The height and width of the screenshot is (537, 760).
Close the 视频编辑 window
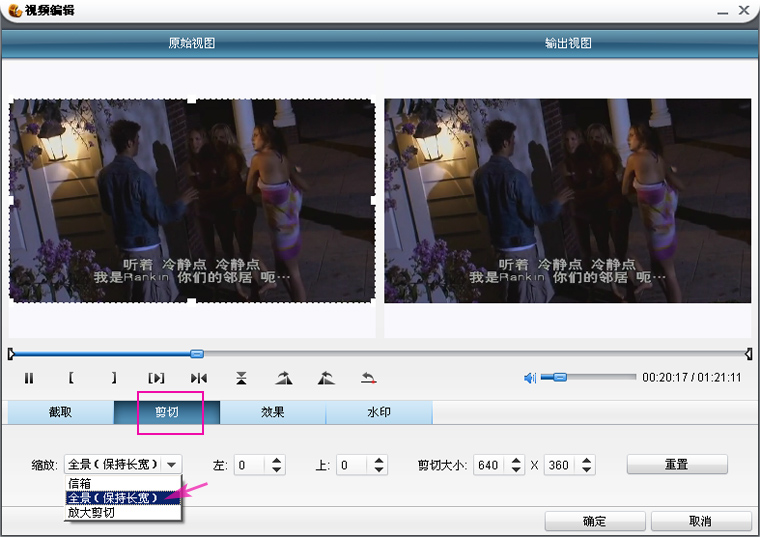pos(744,10)
